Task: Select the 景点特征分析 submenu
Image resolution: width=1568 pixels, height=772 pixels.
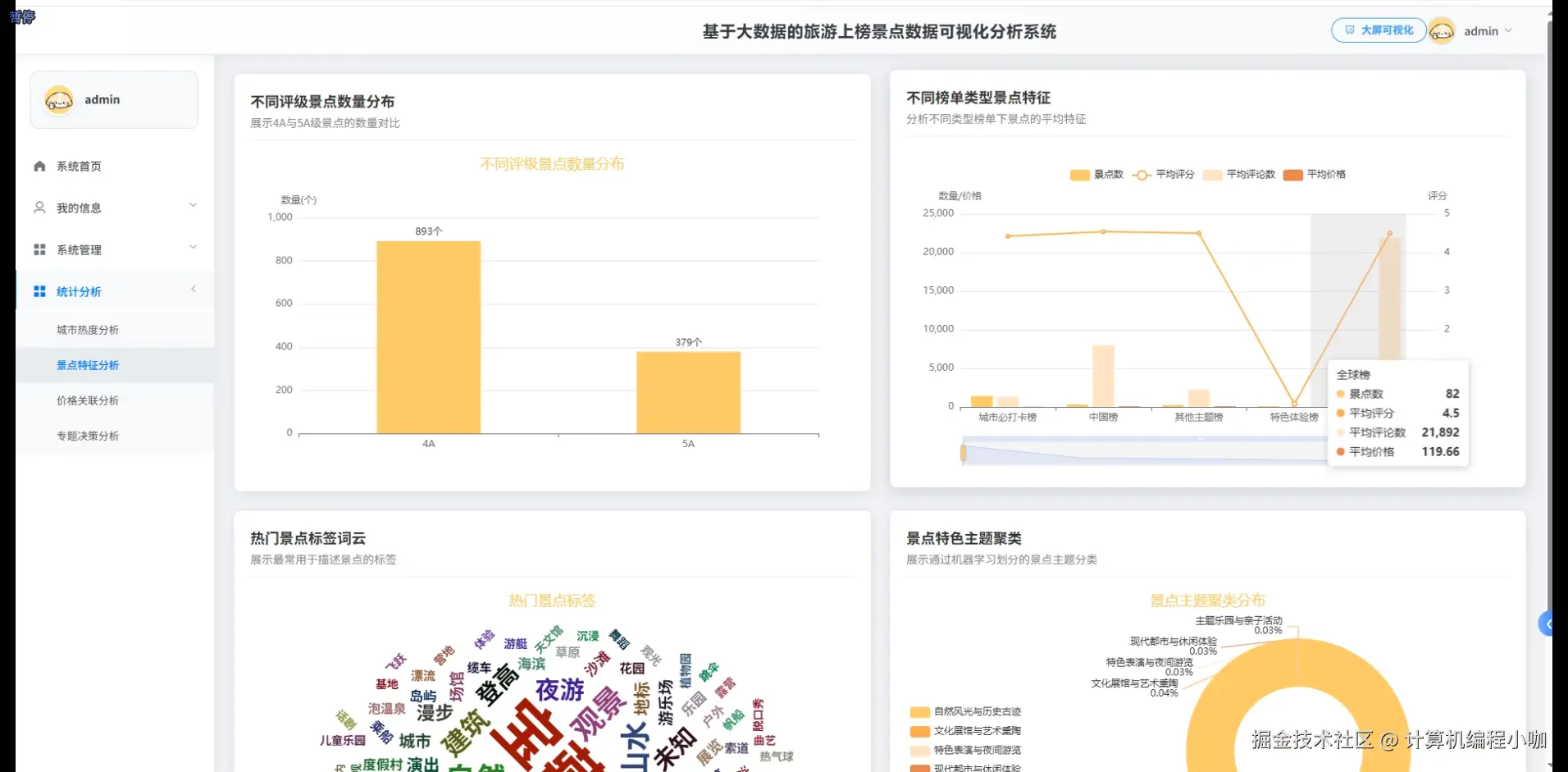Action: 115,365
